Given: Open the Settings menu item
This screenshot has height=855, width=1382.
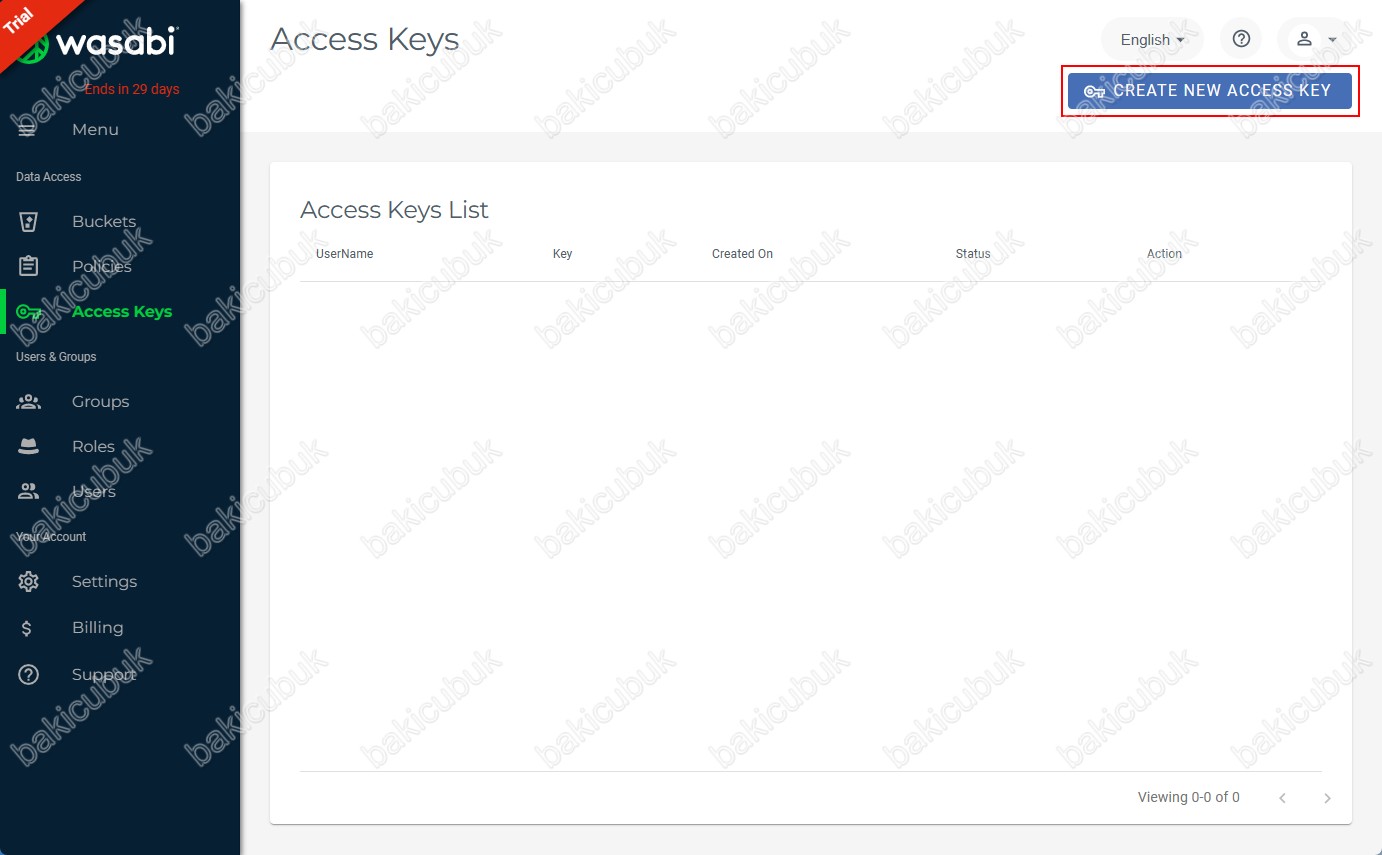Looking at the screenshot, I should pos(104,582).
